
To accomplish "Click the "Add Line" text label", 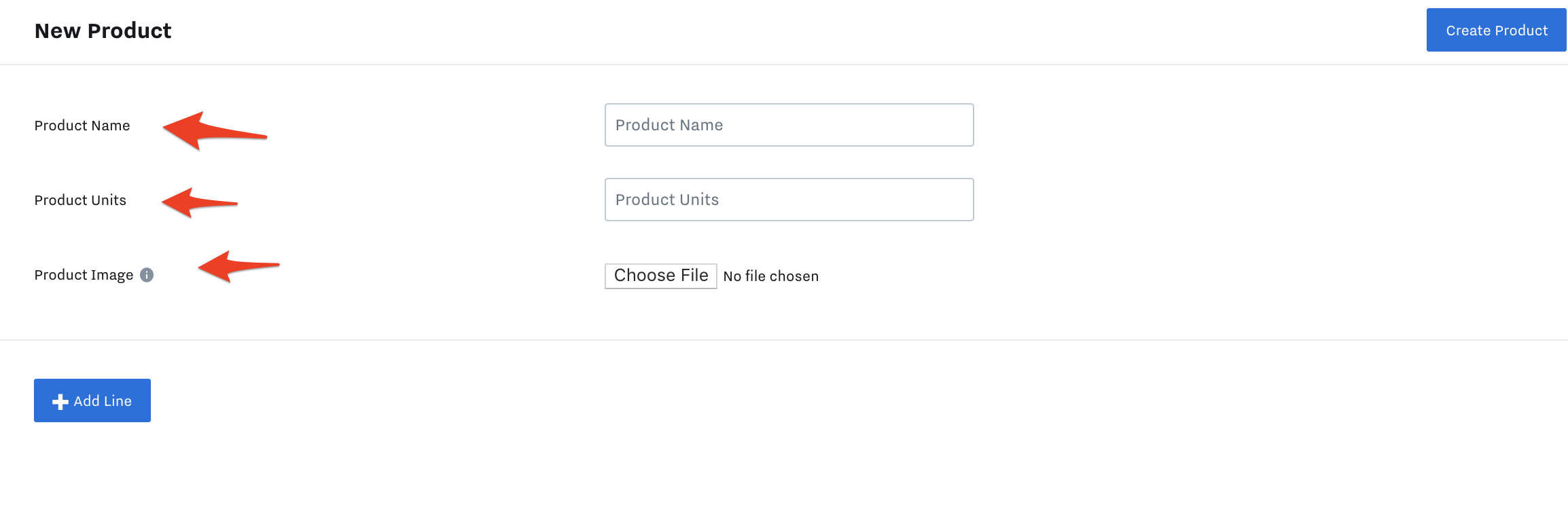I will coord(103,401).
